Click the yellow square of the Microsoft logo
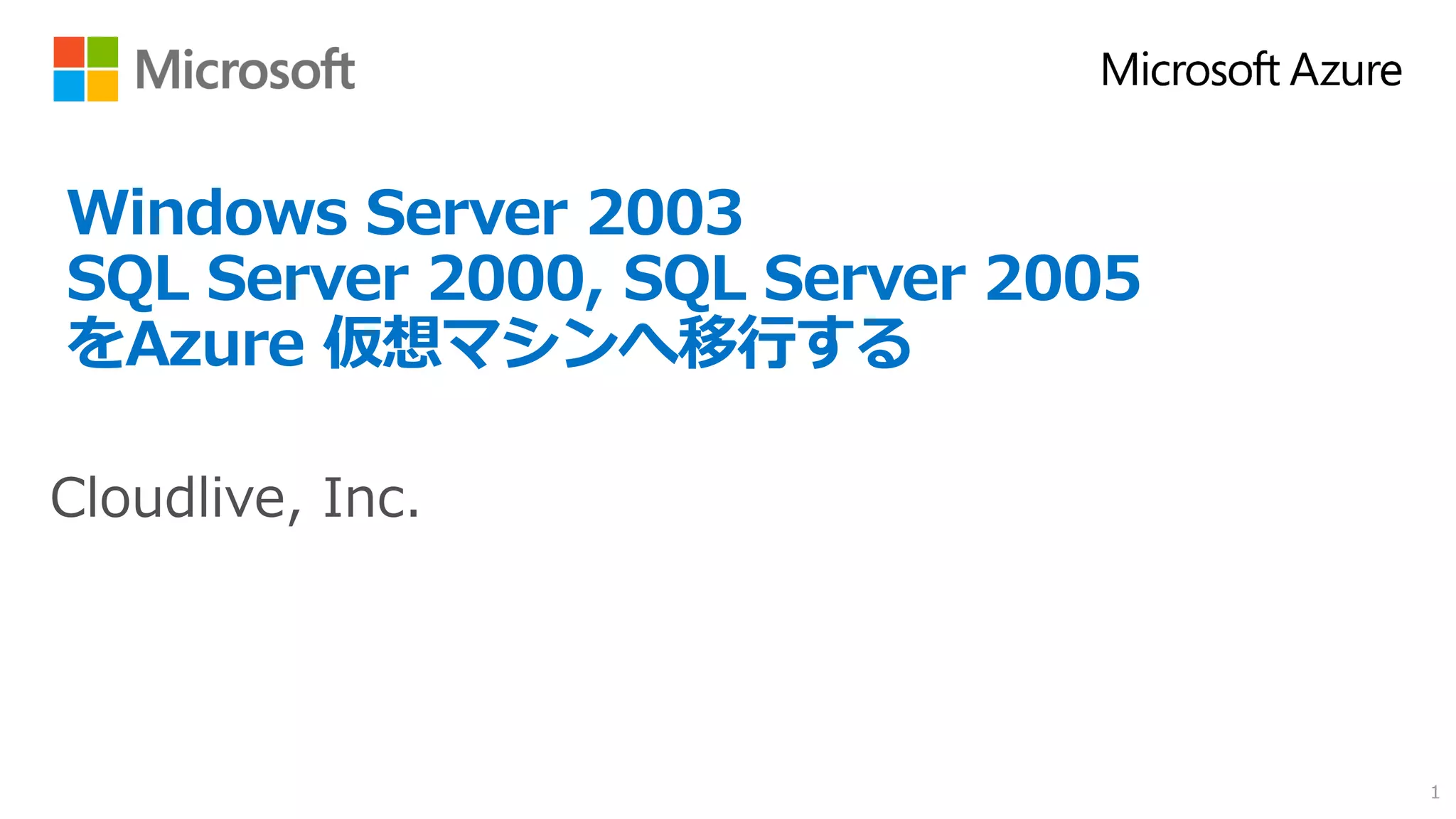The width and height of the screenshot is (1456, 819). coord(102,86)
